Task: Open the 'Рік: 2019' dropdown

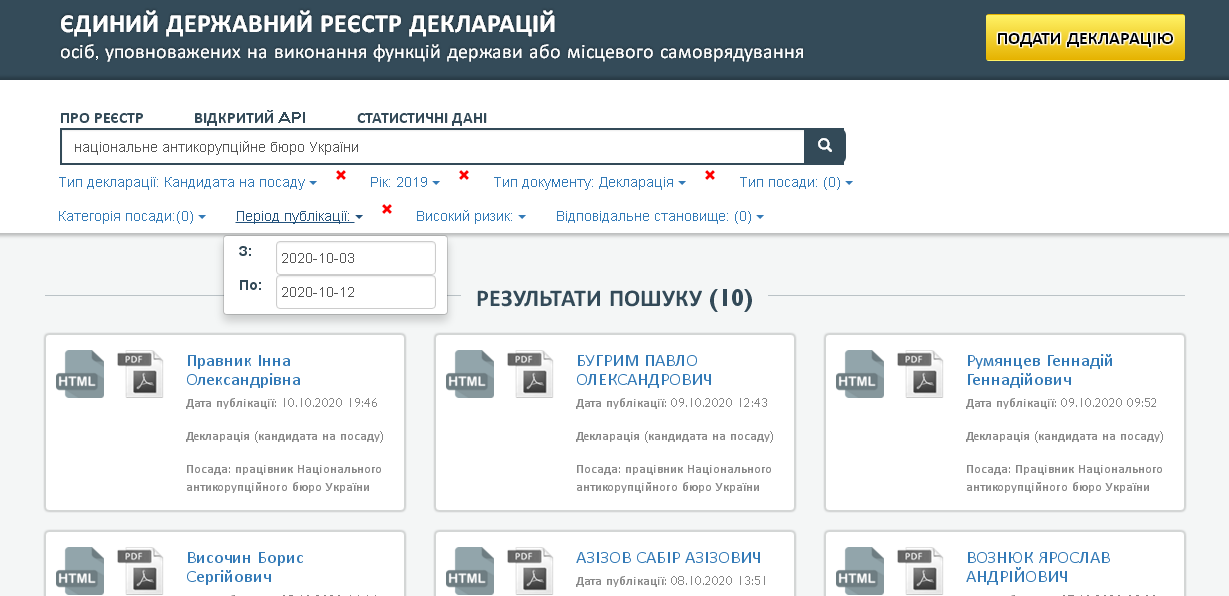Action: click(x=405, y=183)
